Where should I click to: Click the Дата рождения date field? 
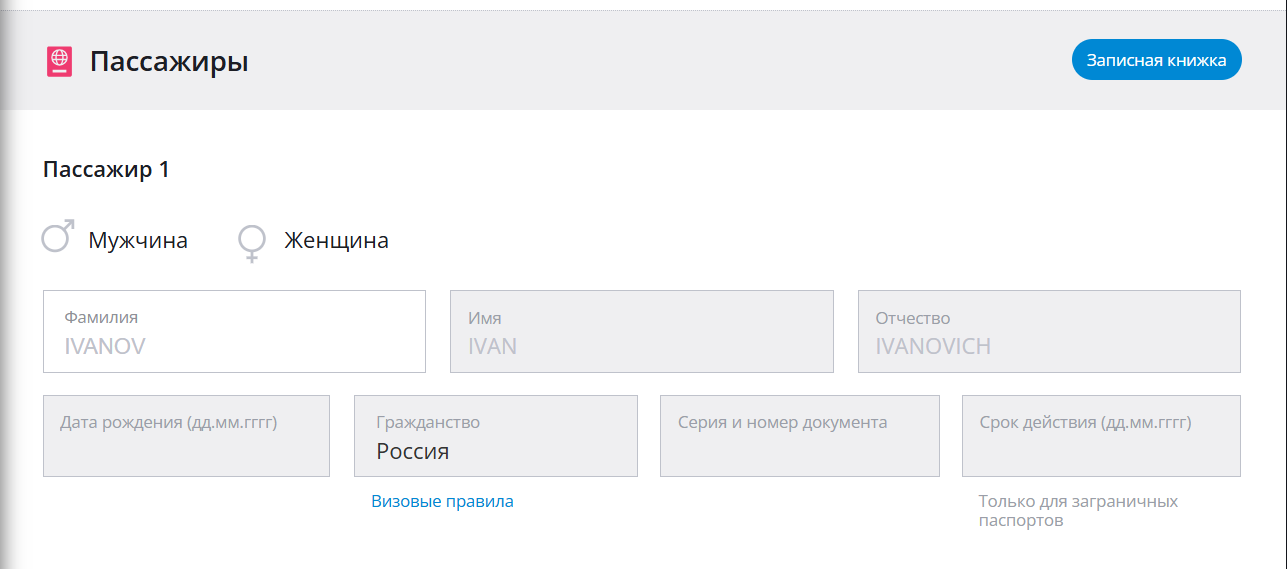click(186, 436)
